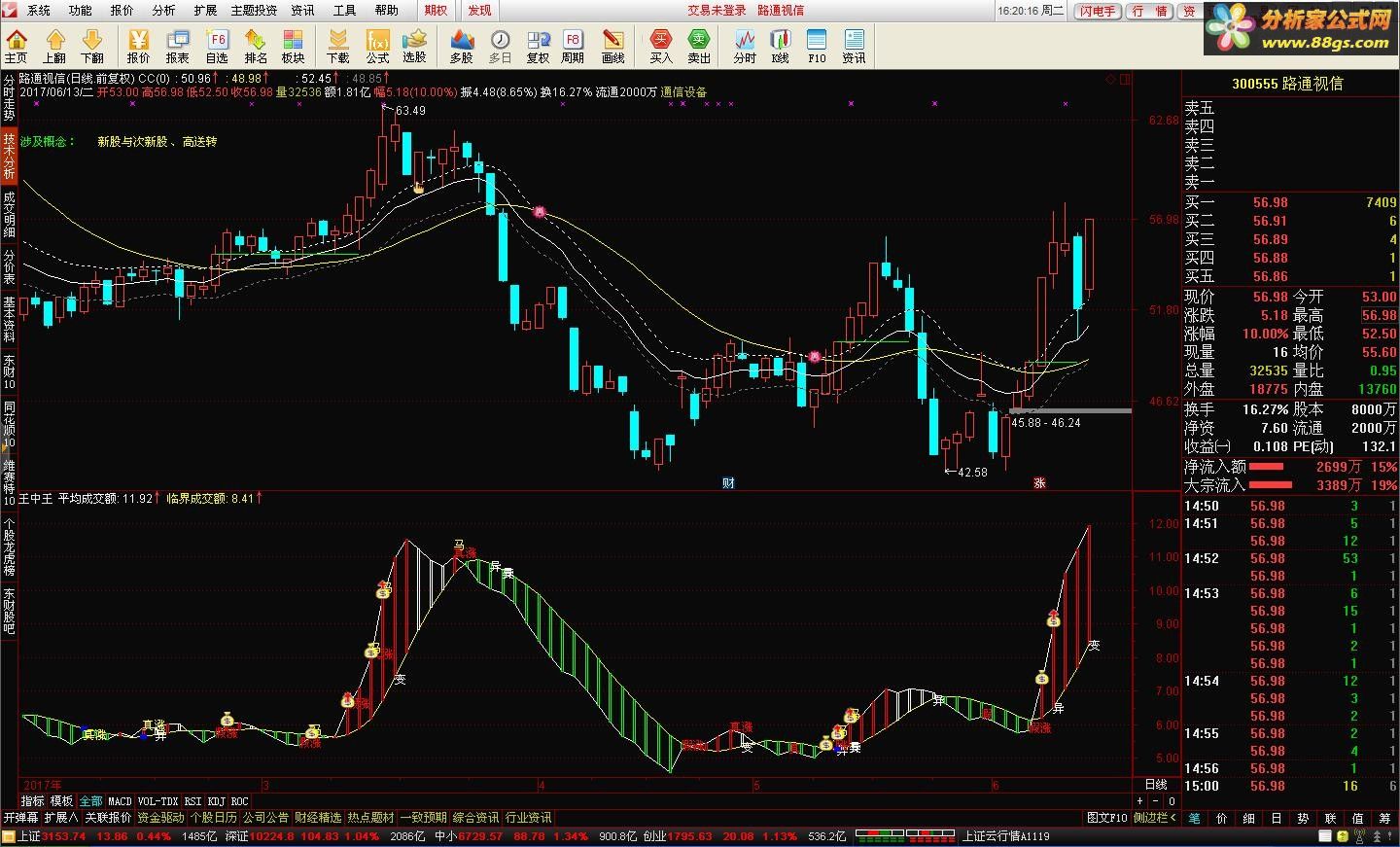Open the 扩展 menu

(x=205, y=10)
